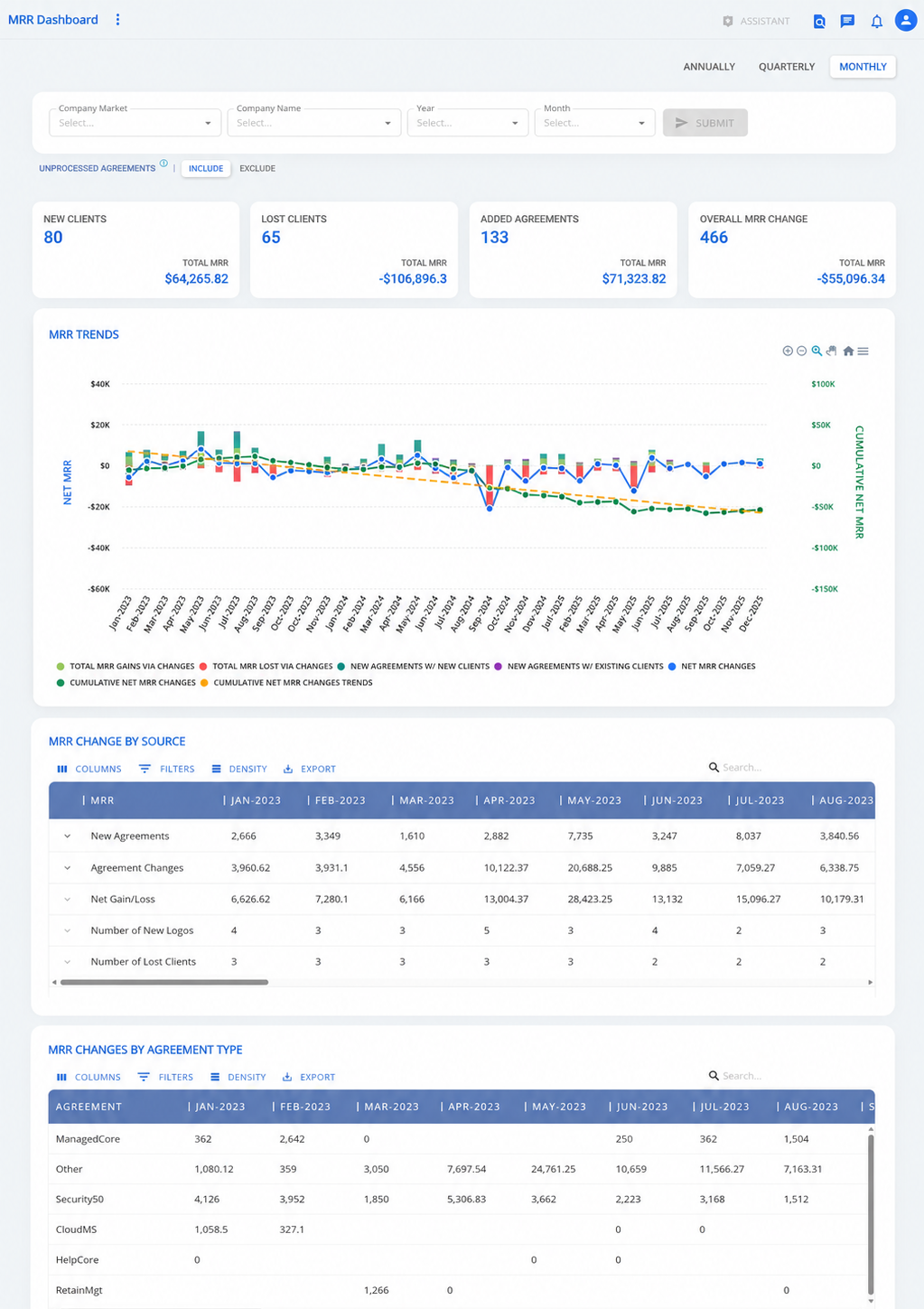This screenshot has width=924, height=1309.
Task: Click the right scroll arrow of source table
Action: 870,982
